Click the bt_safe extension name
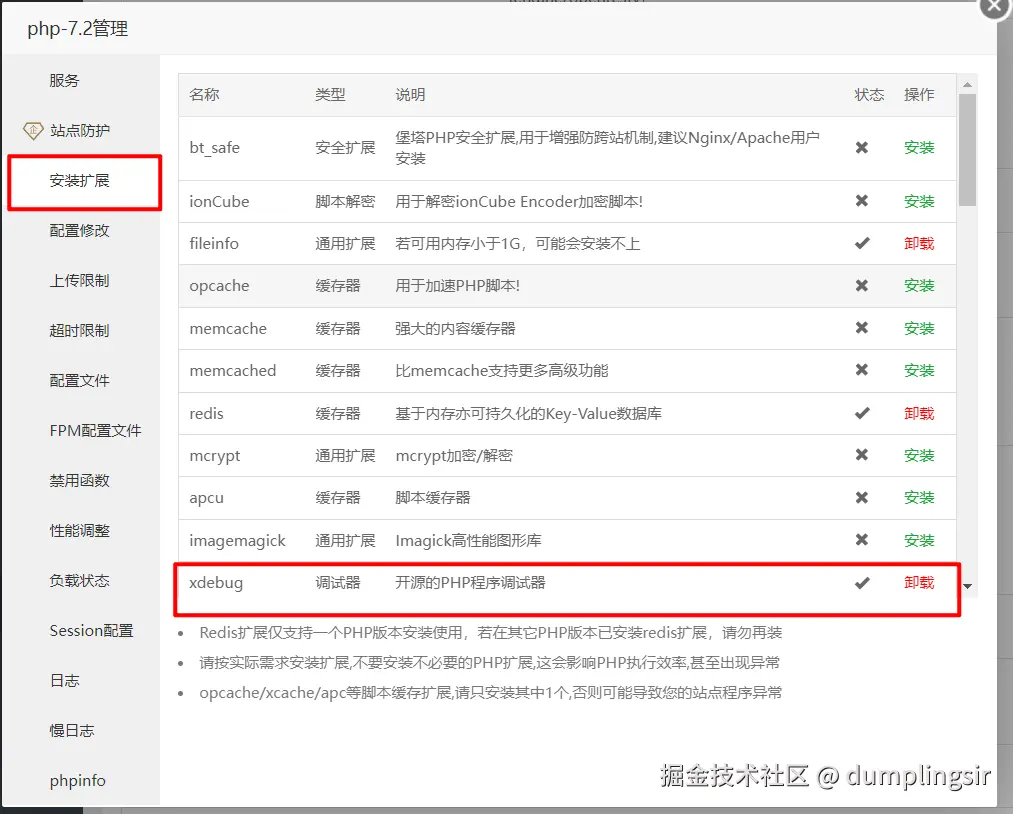This screenshot has width=1013, height=814. tap(214, 148)
